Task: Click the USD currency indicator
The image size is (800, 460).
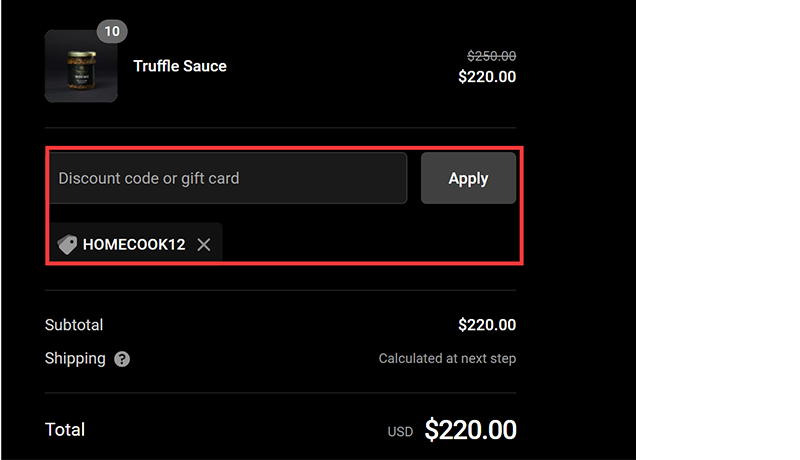Action: pyautogui.click(x=400, y=432)
